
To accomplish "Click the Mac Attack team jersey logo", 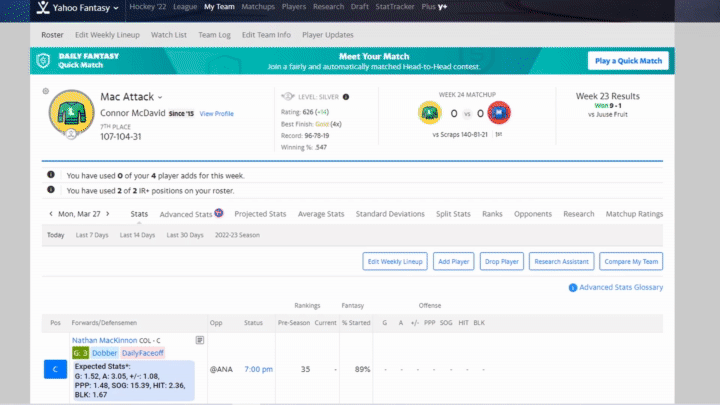I will [x=72, y=112].
